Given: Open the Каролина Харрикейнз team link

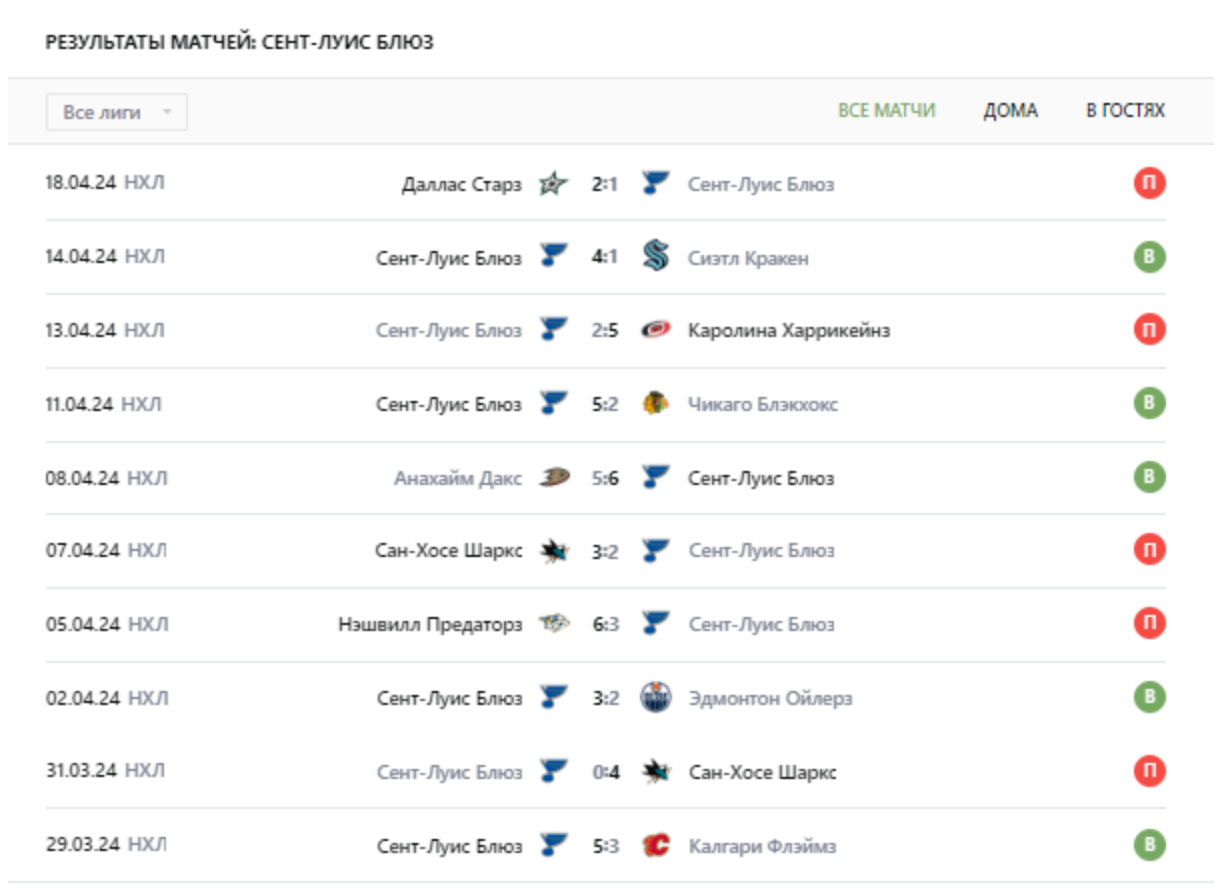Looking at the screenshot, I should coord(788,331).
